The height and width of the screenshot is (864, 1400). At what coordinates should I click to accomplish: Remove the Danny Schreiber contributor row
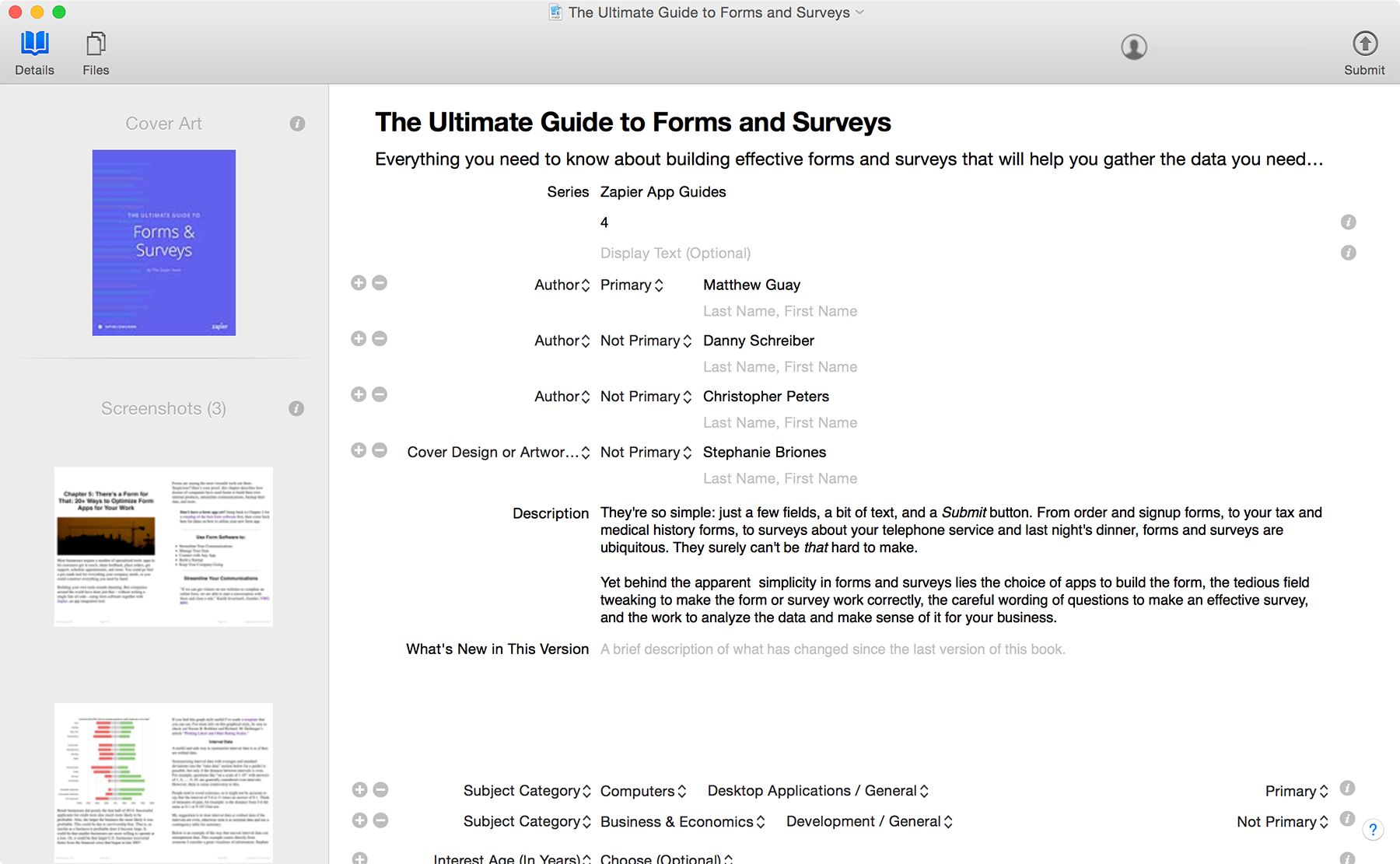click(380, 338)
